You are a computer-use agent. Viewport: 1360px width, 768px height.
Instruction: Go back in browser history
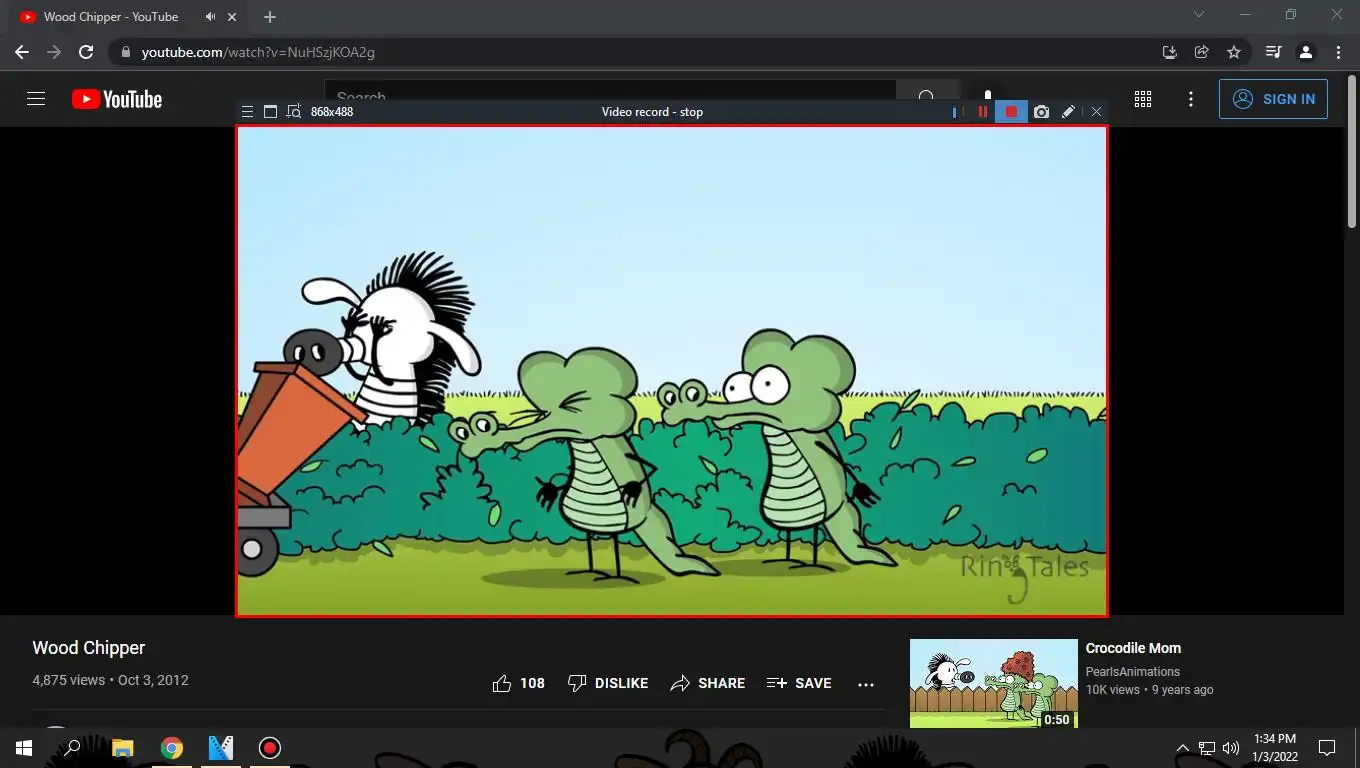click(x=22, y=52)
